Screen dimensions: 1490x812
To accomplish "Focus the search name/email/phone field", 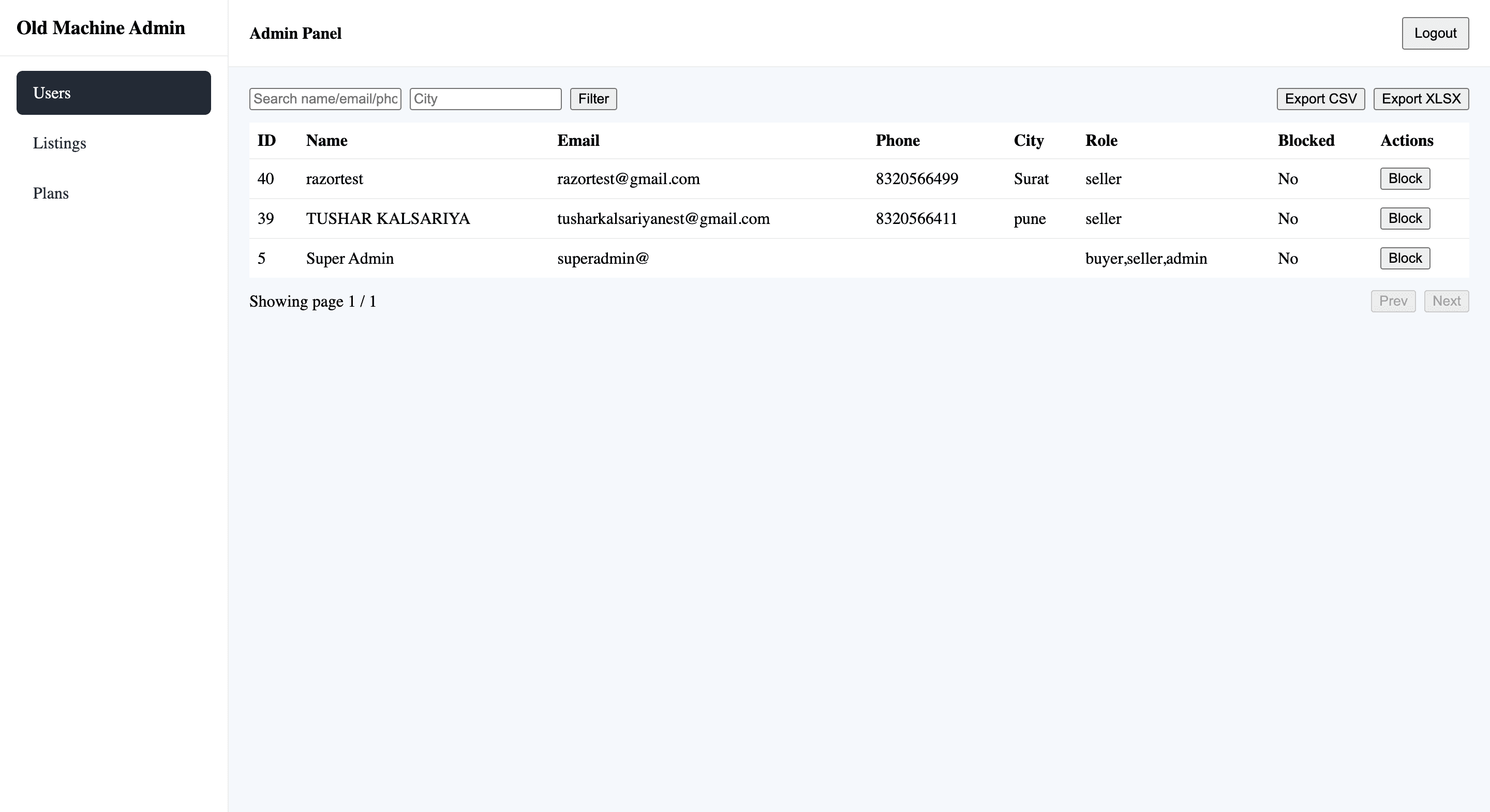I will tap(325, 99).
